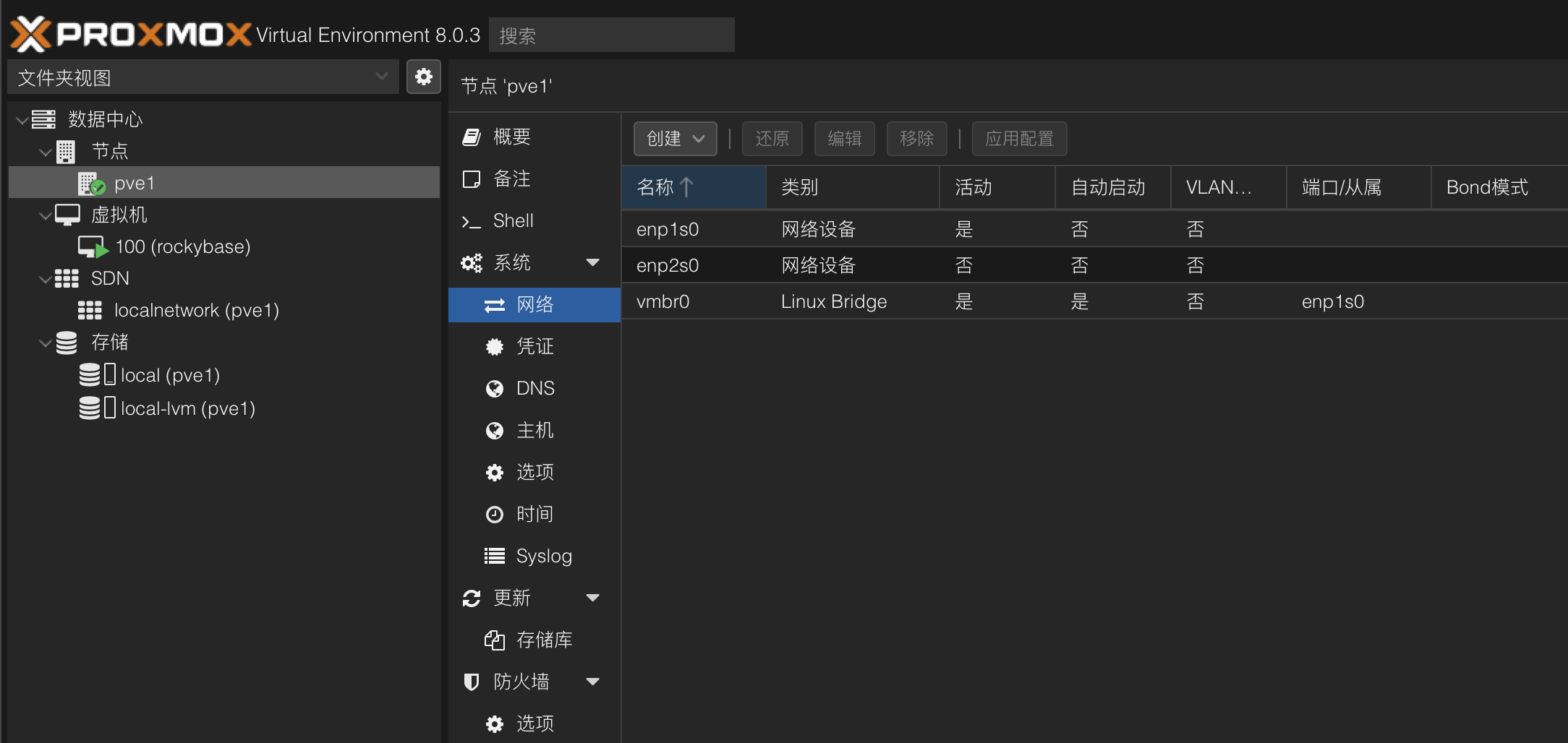Open the 创建 dropdown menu
Viewport: 1568px width, 743px height.
tap(674, 138)
